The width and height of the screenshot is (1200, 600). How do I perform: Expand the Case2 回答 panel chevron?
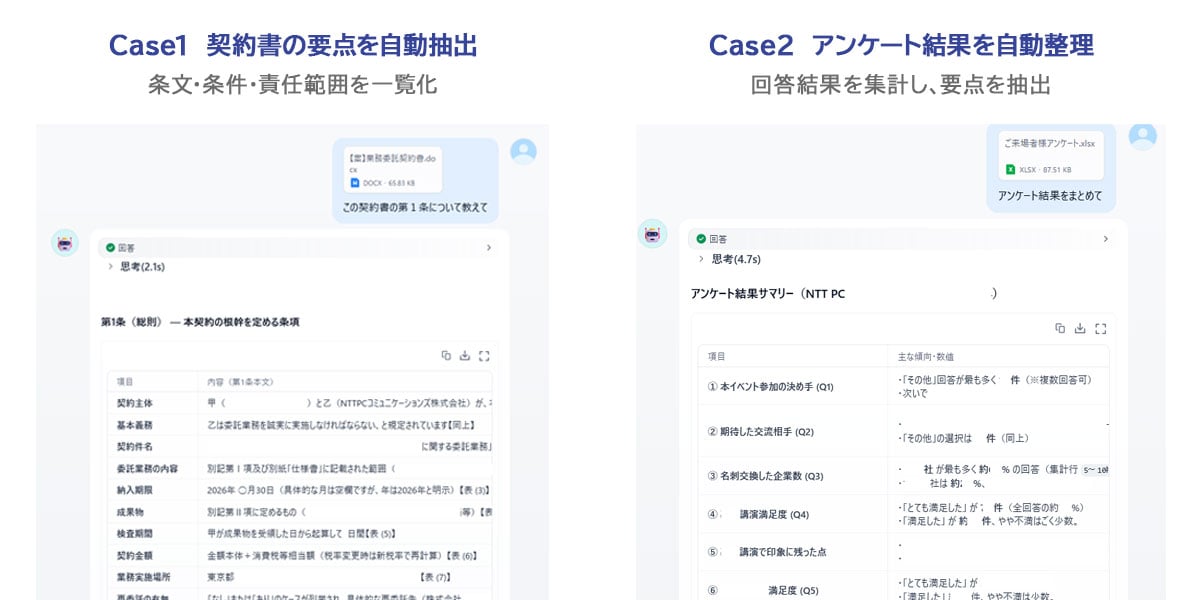tap(1105, 239)
